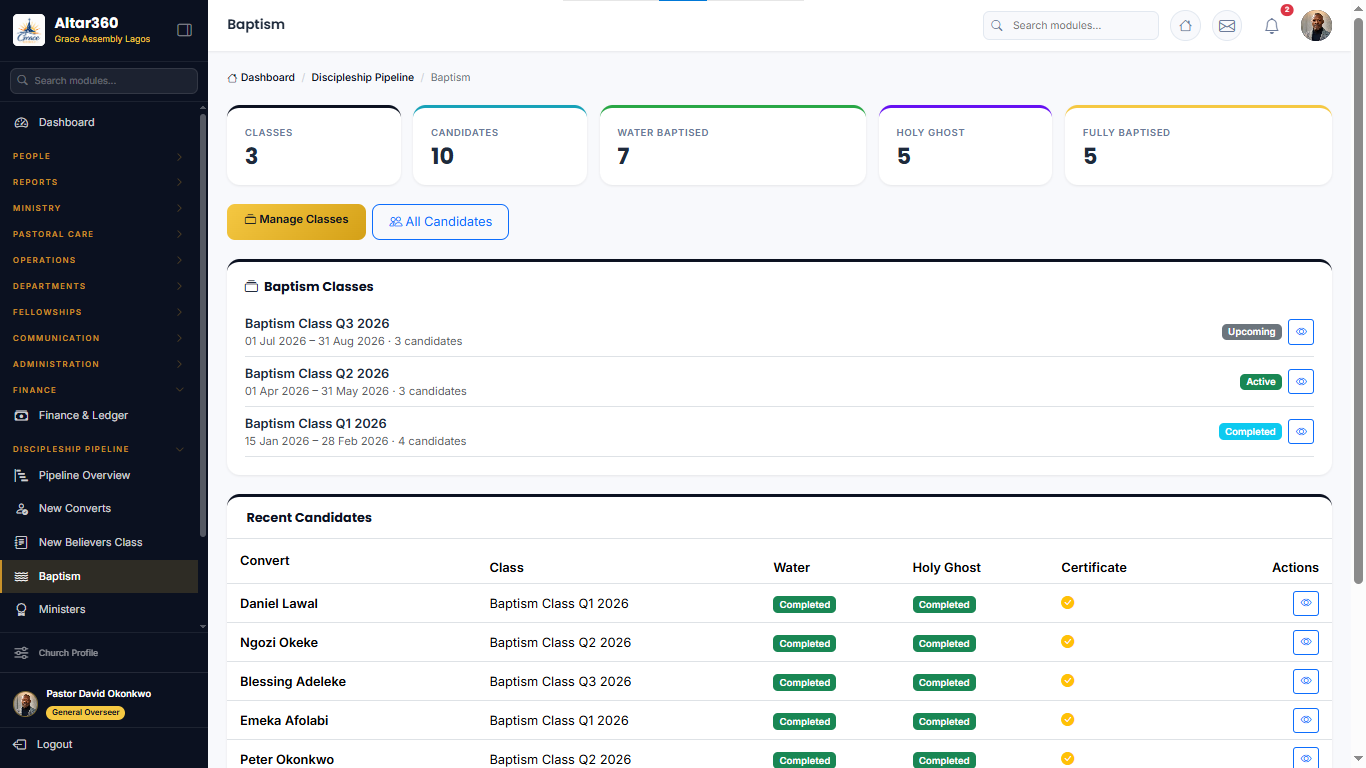Collapse the sidebar using the panel icon
Image resolution: width=1366 pixels, height=768 pixels.
tap(184, 30)
